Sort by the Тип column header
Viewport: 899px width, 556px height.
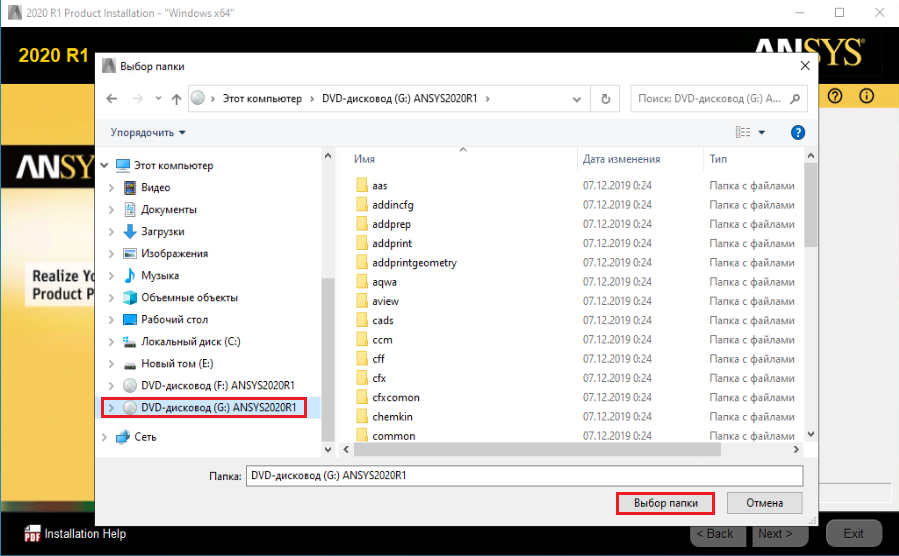(x=718, y=159)
